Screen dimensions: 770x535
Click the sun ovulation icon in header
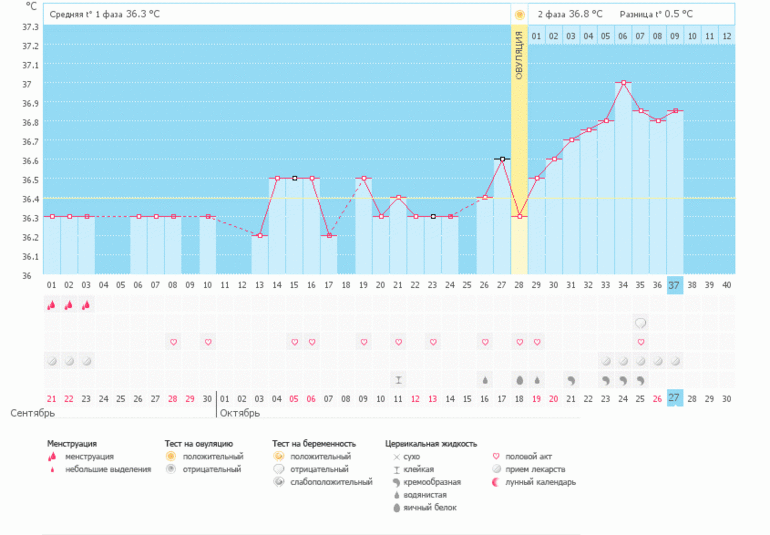pos(519,15)
